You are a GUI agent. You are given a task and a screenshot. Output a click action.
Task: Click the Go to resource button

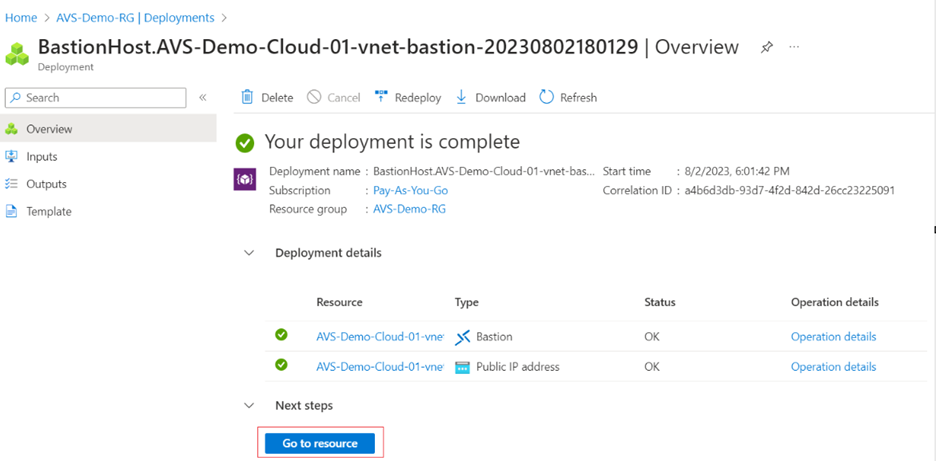click(320, 444)
